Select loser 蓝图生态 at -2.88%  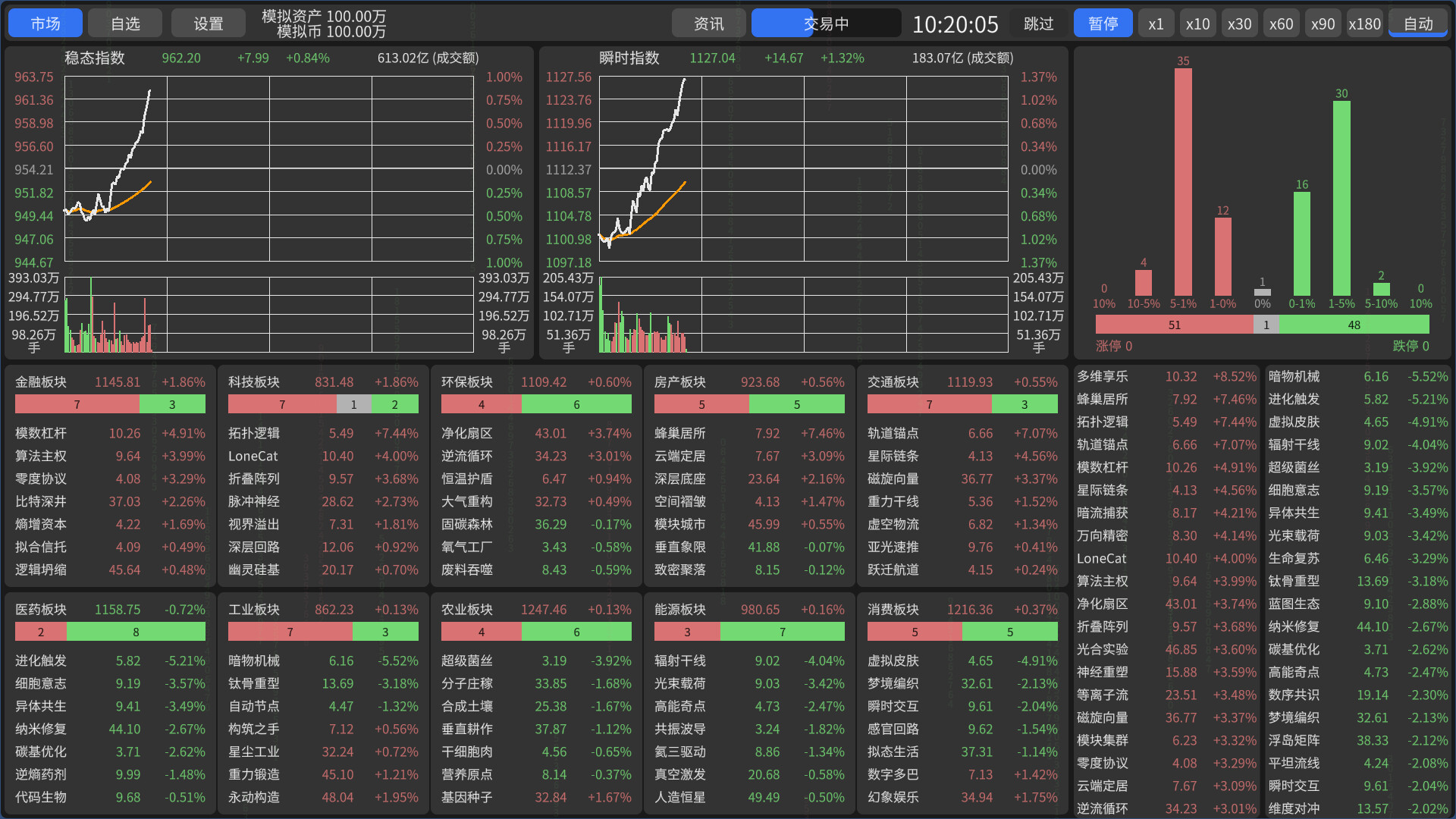(x=1358, y=604)
